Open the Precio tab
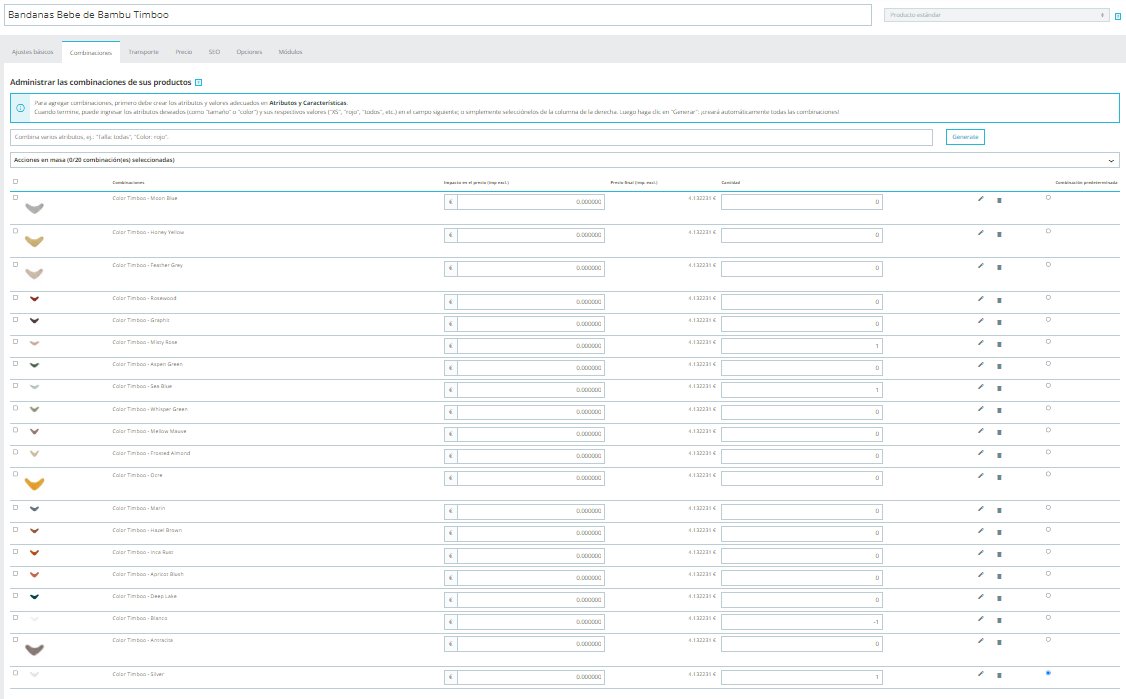This screenshot has width=1126, height=699. [184, 52]
